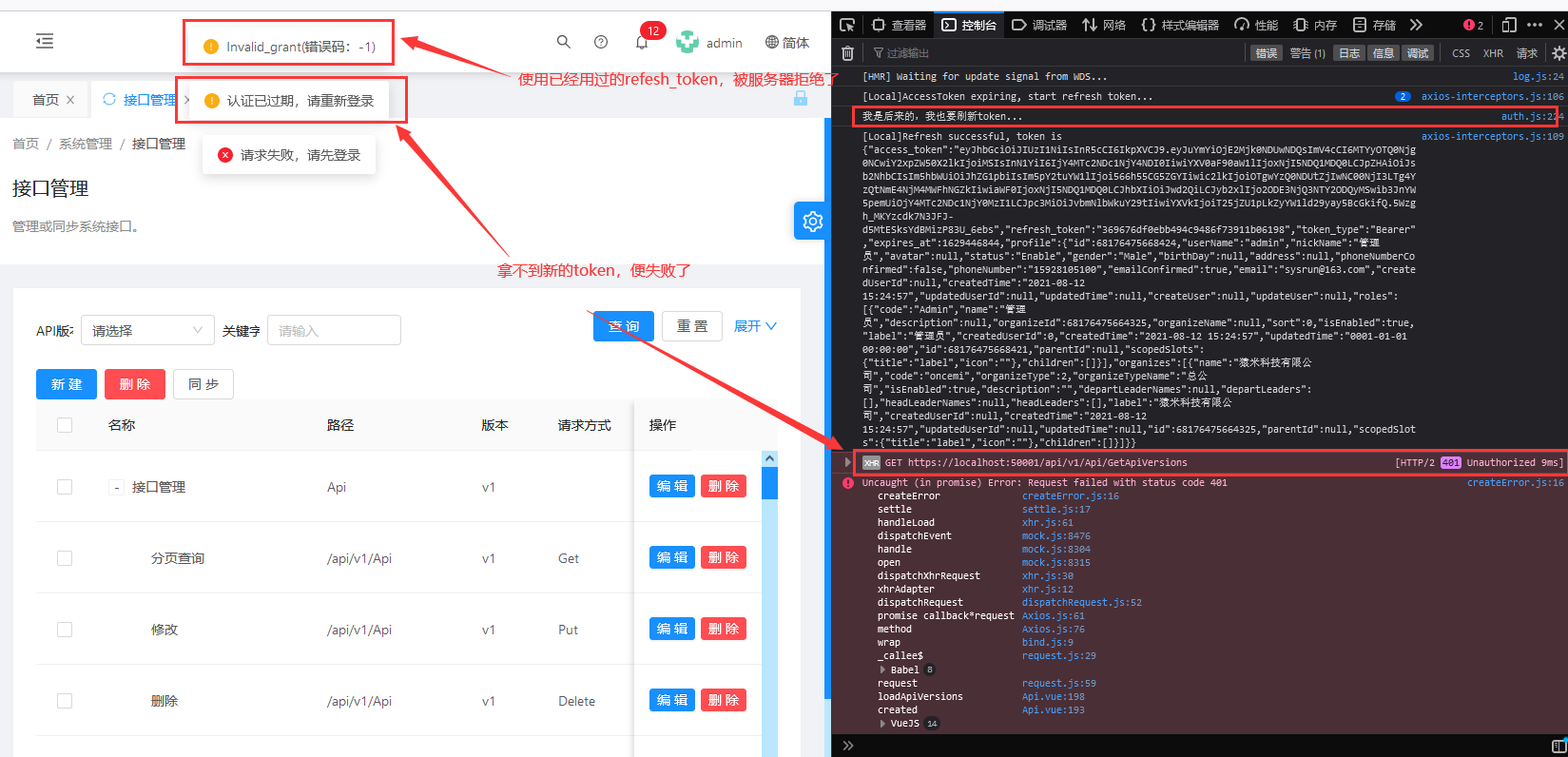Click the 同步 button

pos(203,384)
